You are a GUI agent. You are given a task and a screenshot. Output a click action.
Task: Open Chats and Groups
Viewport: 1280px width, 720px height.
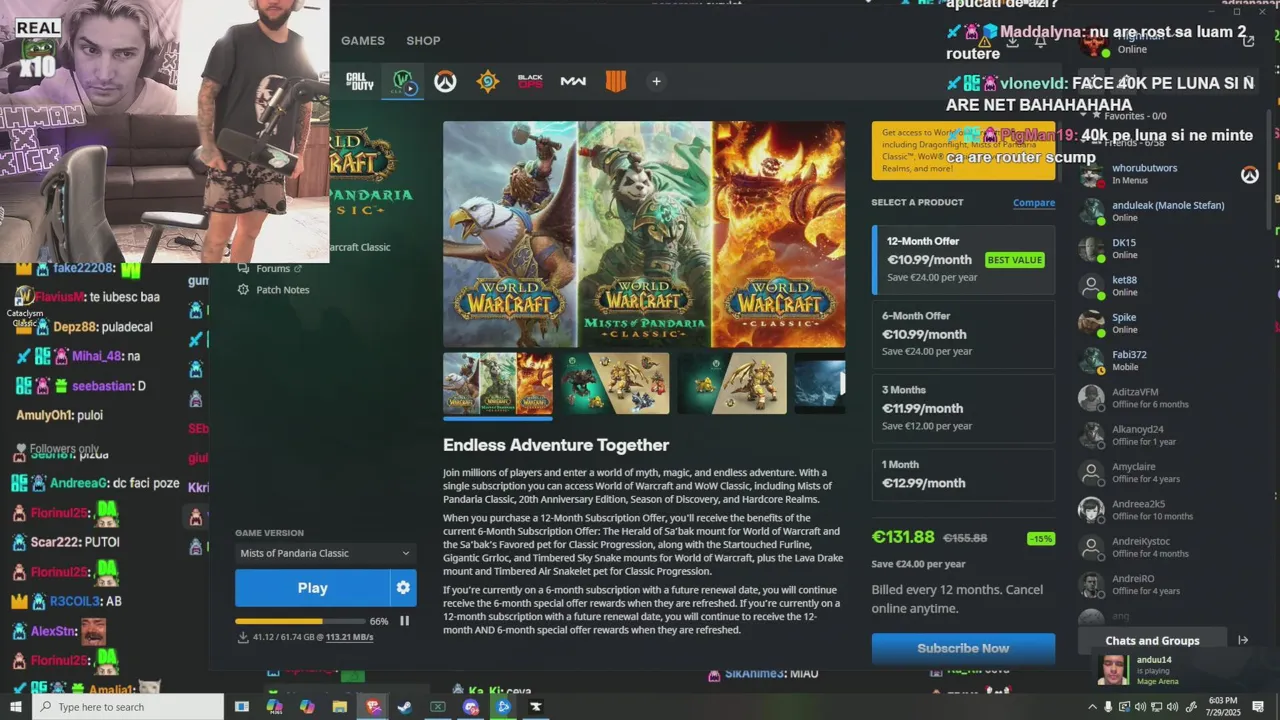click(1152, 640)
